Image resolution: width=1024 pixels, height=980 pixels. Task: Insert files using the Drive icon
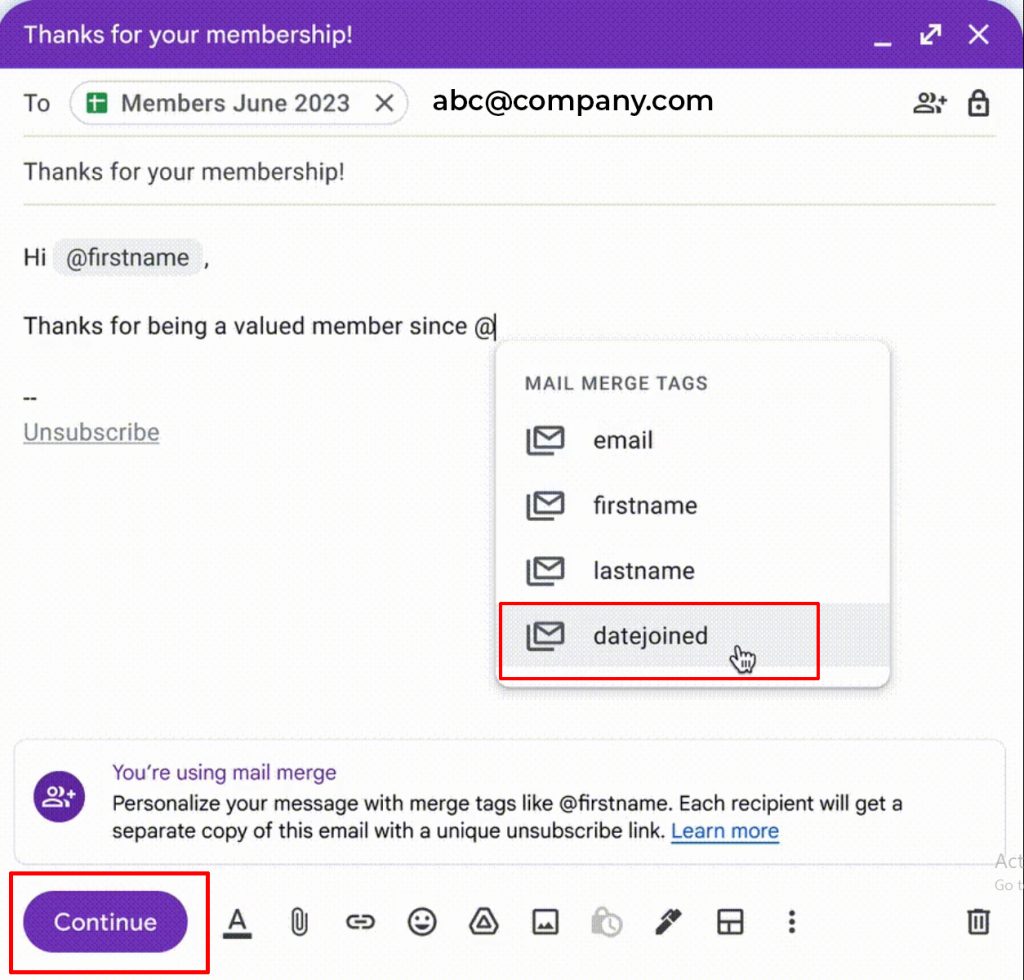[484, 922]
